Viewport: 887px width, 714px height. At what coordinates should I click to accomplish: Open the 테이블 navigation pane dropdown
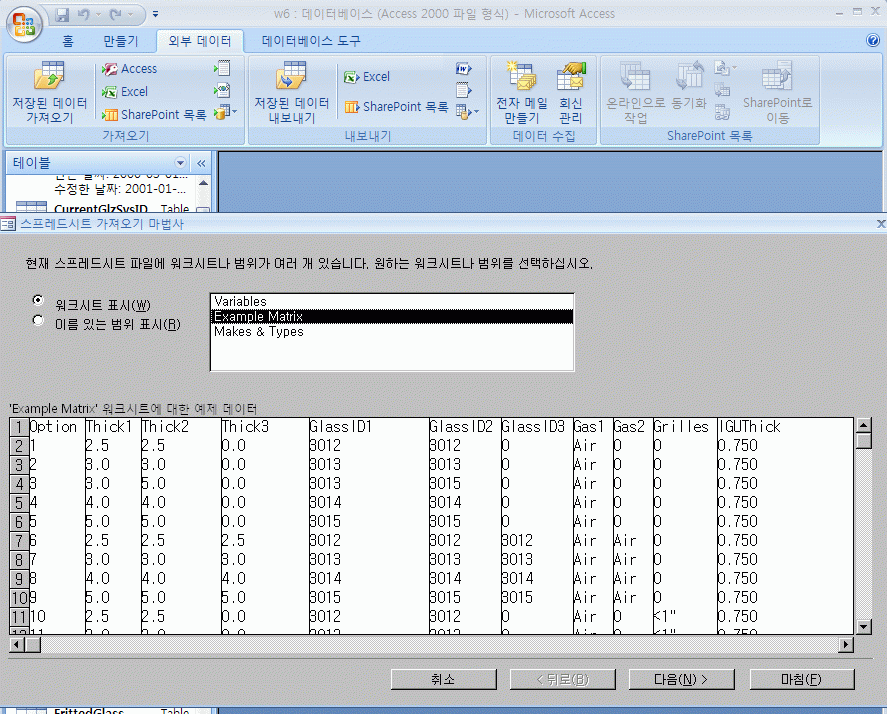point(181,163)
